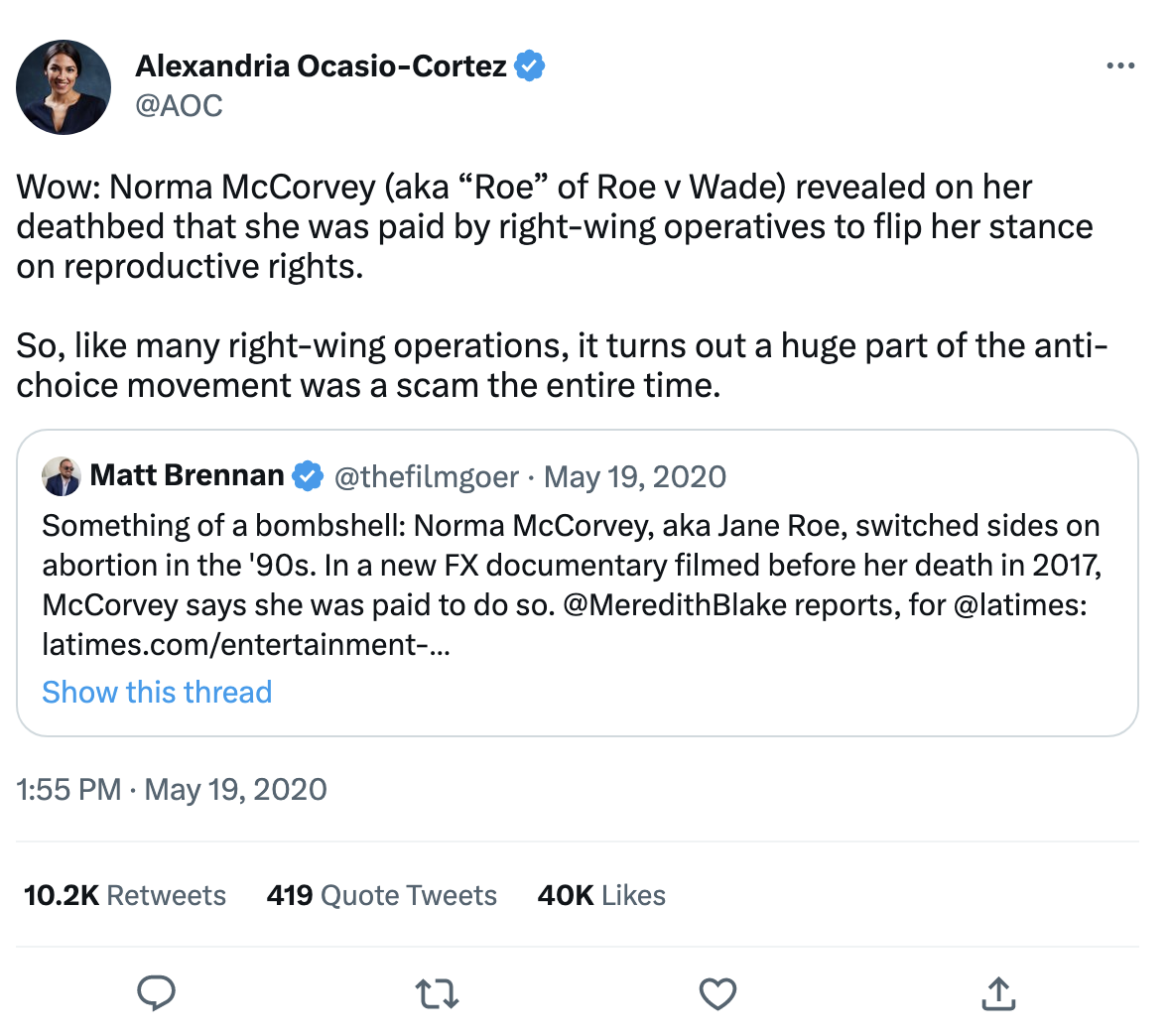Click the @thefilmgoer handle
Screen dimensions: 1171x1036
426,476
